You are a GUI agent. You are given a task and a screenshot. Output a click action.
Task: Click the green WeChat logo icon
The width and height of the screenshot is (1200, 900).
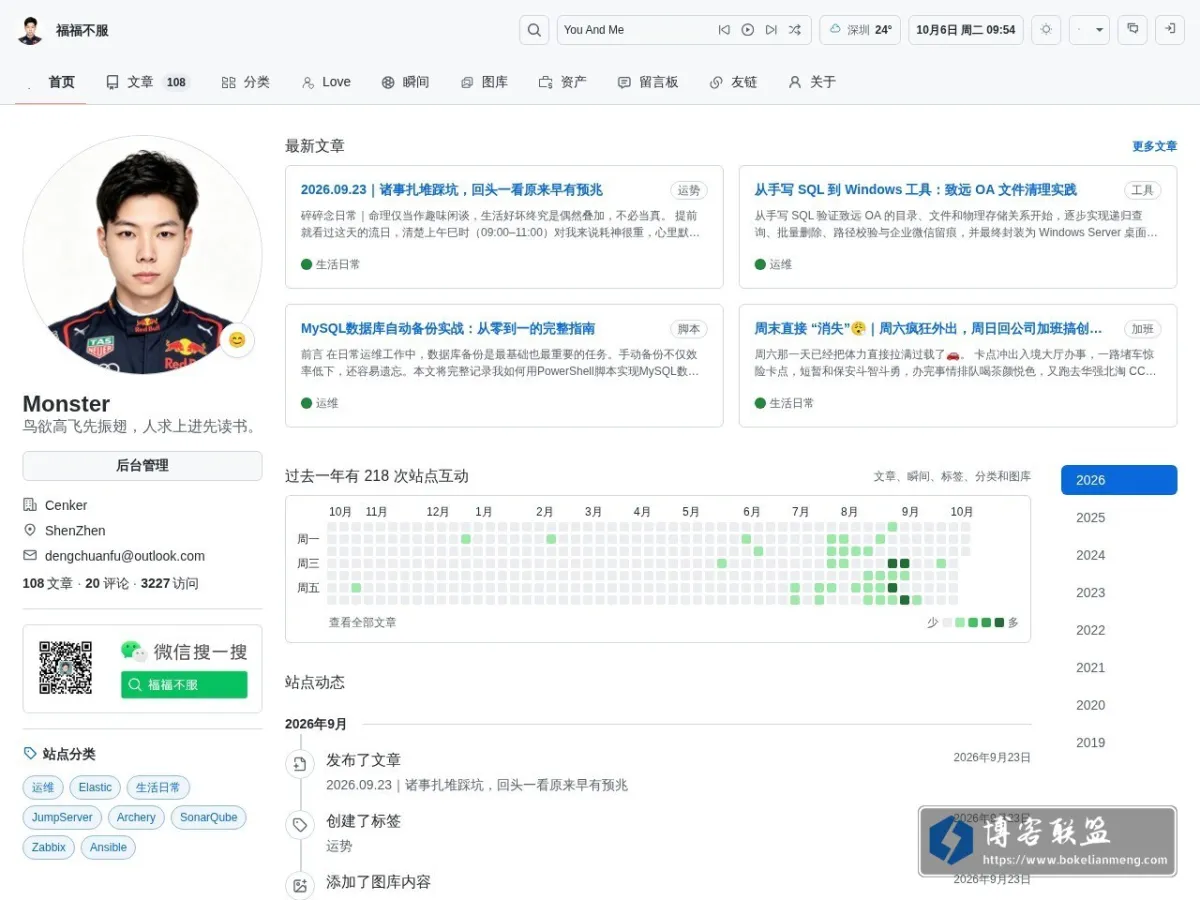[134, 651]
